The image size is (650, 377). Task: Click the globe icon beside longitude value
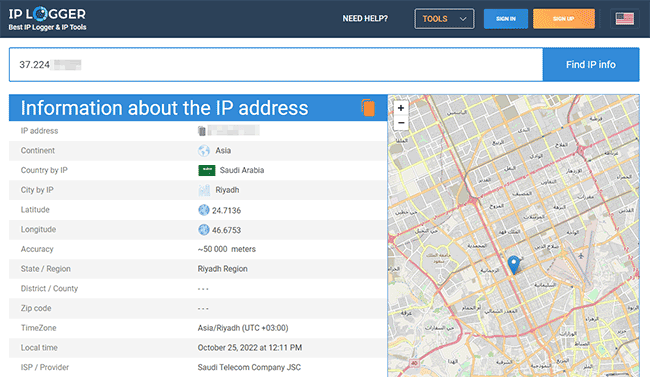[204, 230]
